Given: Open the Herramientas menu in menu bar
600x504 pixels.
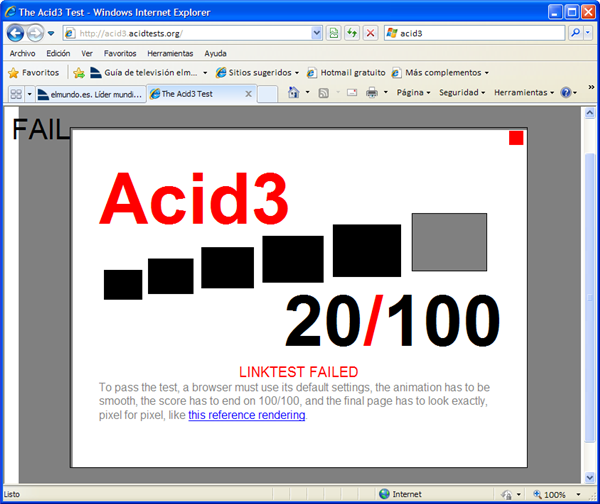Looking at the screenshot, I should coord(170,53).
